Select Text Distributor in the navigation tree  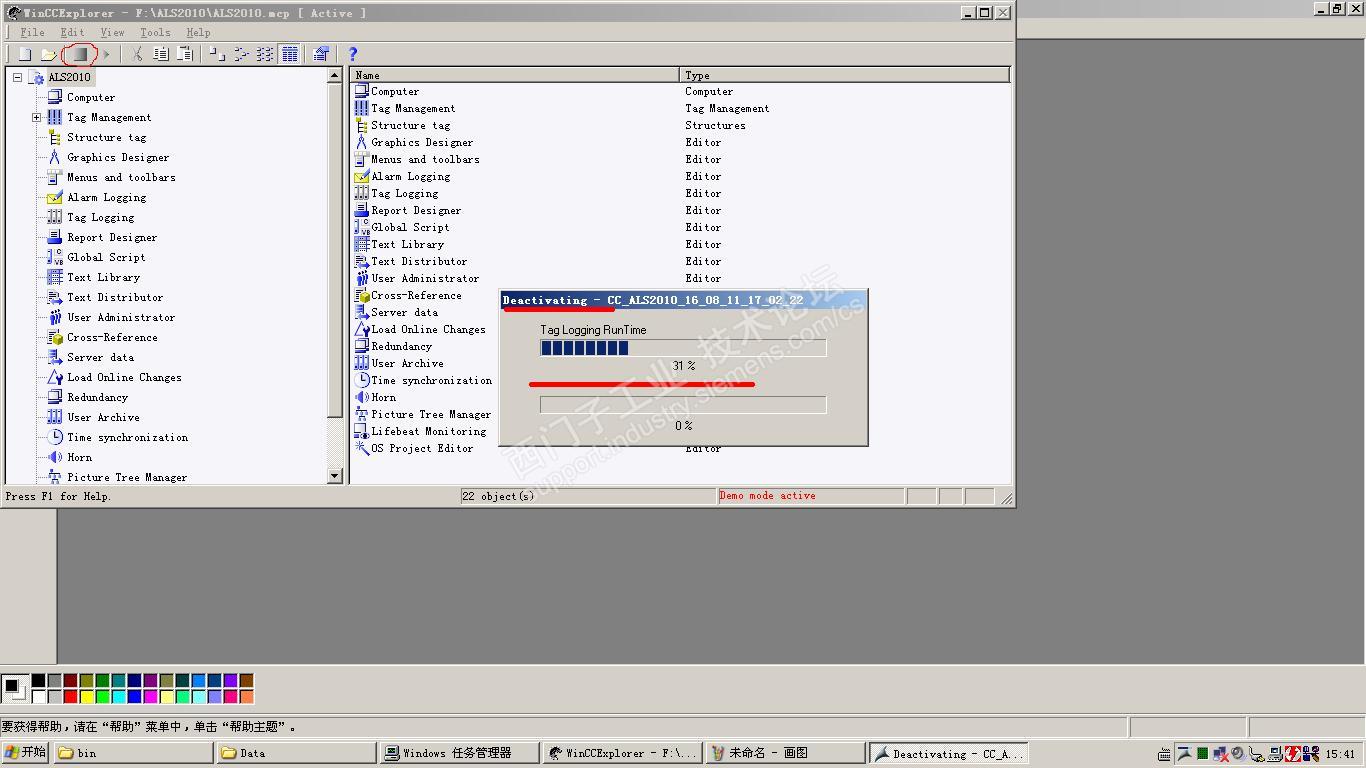pyautogui.click(x=115, y=297)
